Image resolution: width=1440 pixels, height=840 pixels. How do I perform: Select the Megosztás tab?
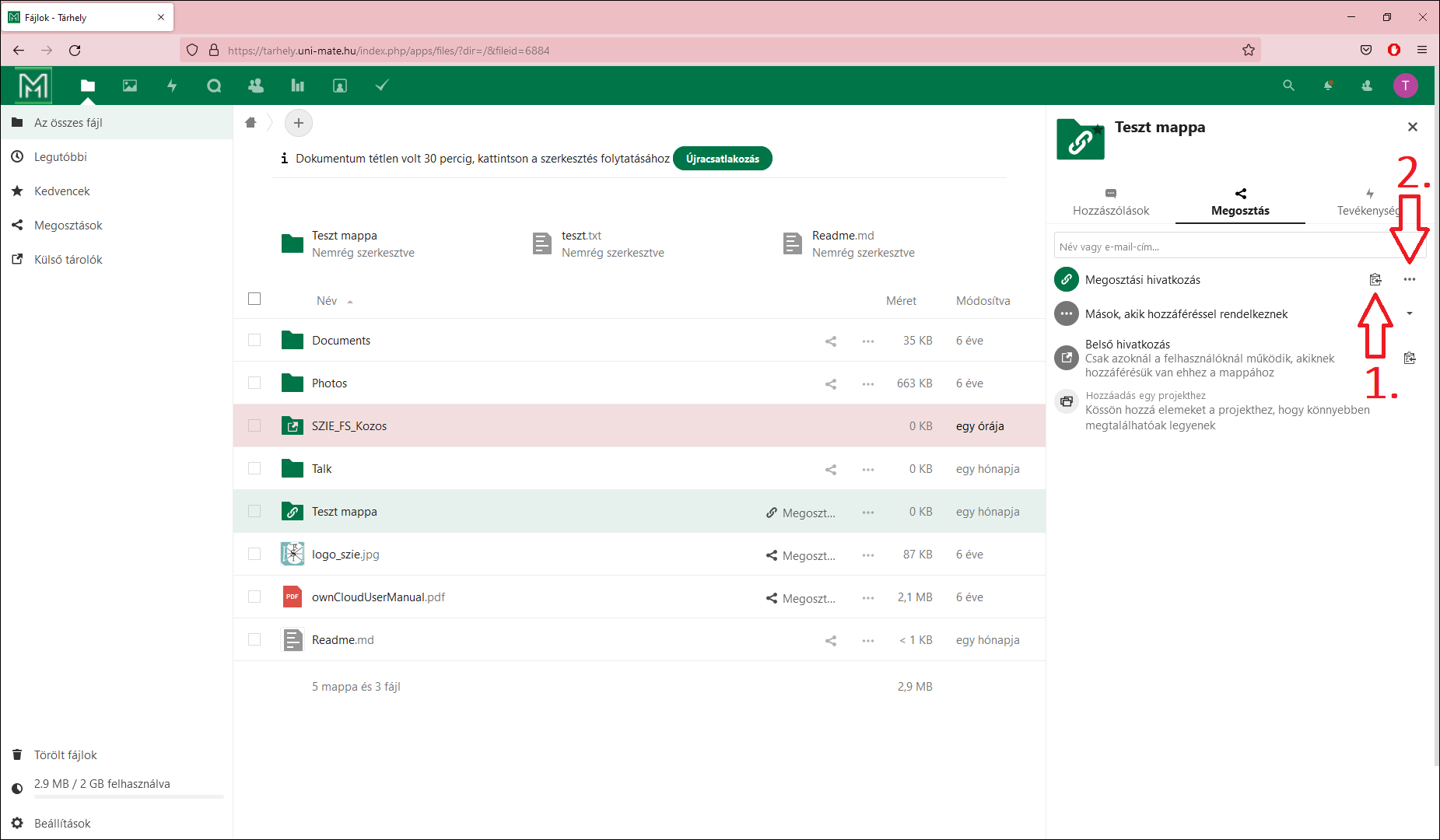coord(1240,202)
